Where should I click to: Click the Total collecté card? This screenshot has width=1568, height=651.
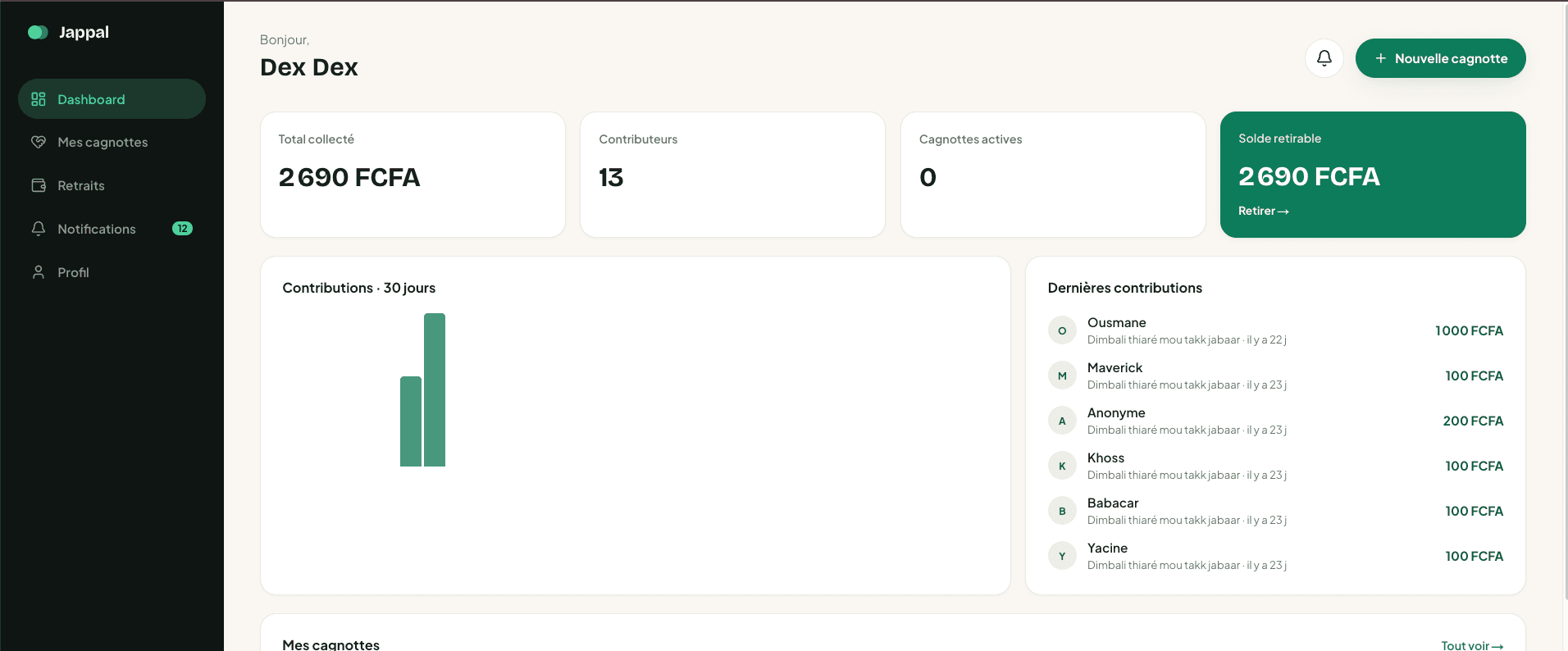click(x=413, y=175)
